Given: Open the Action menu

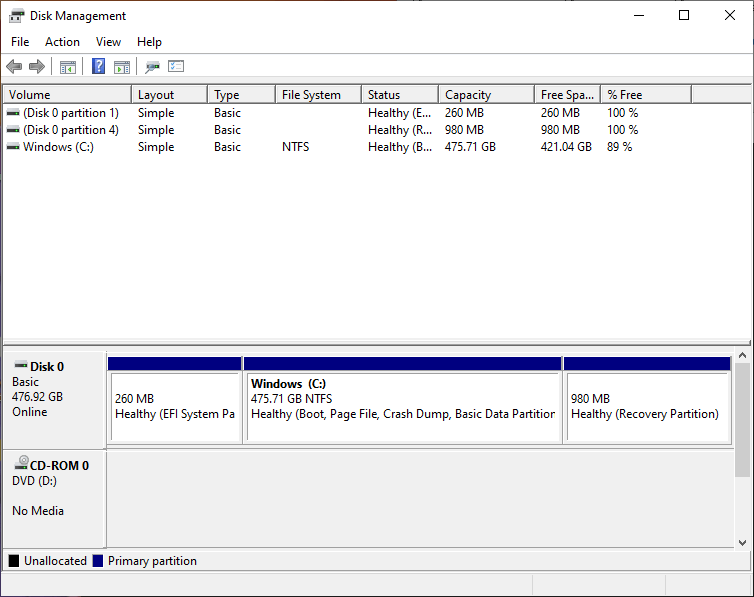Looking at the screenshot, I should coord(63,42).
